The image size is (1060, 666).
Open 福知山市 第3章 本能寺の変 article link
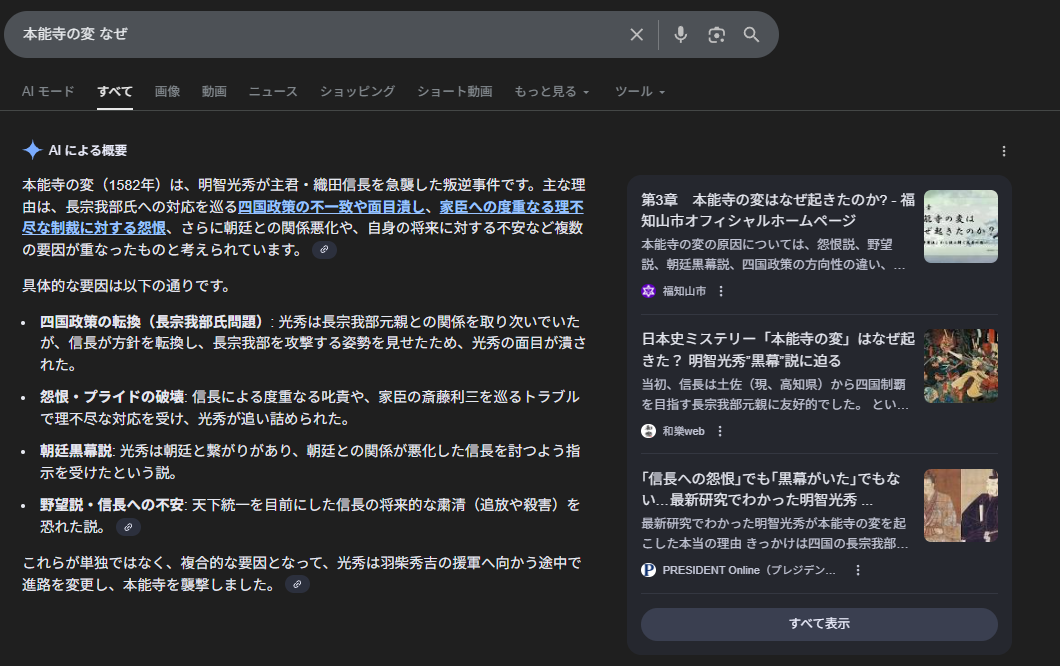point(777,210)
